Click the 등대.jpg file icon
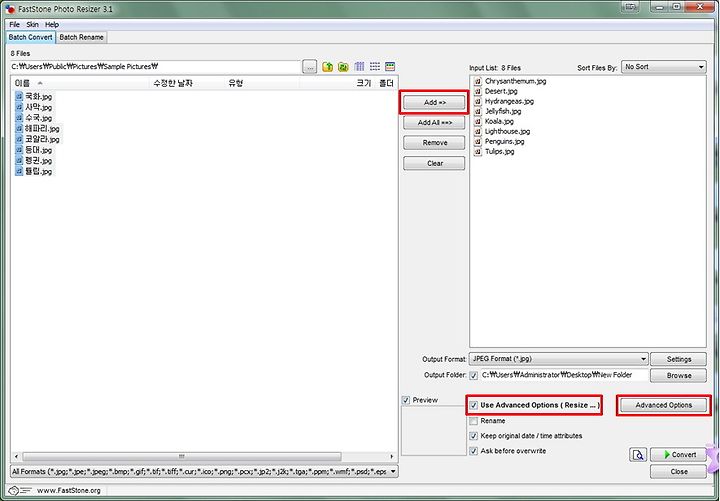The height and width of the screenshot is (501, 720). point(19,150)
